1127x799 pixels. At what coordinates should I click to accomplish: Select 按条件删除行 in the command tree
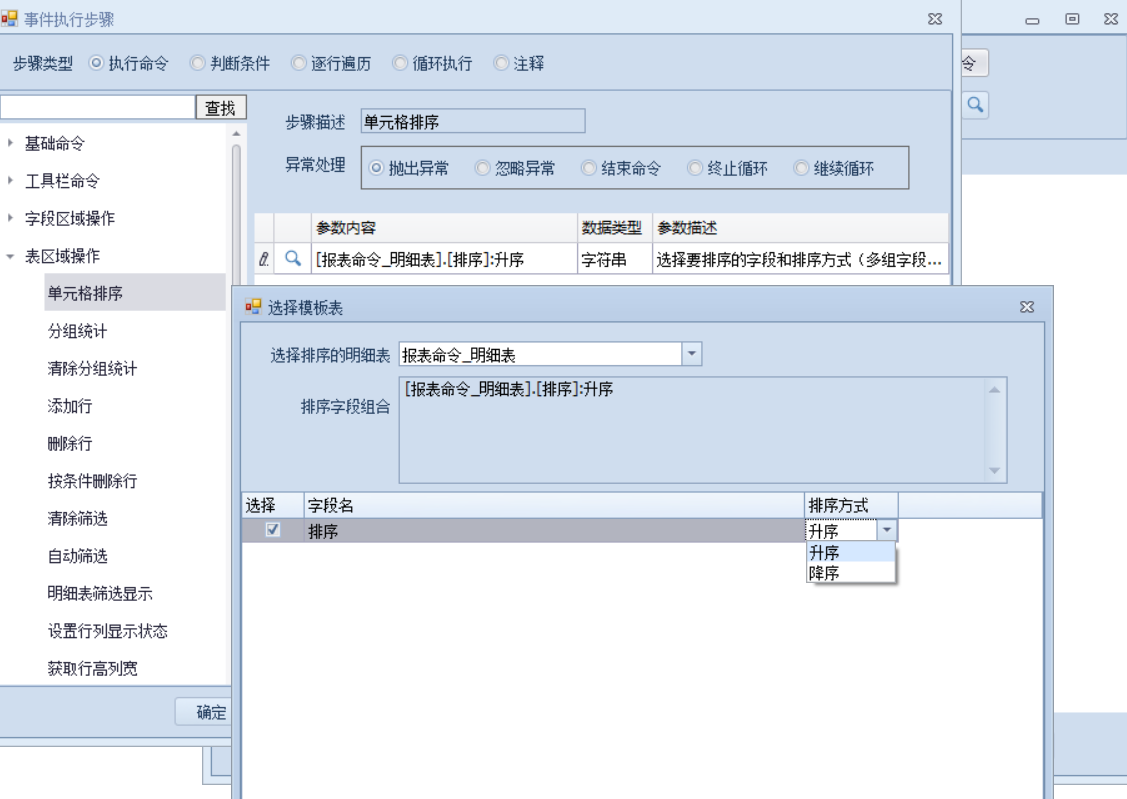(92, 481)
